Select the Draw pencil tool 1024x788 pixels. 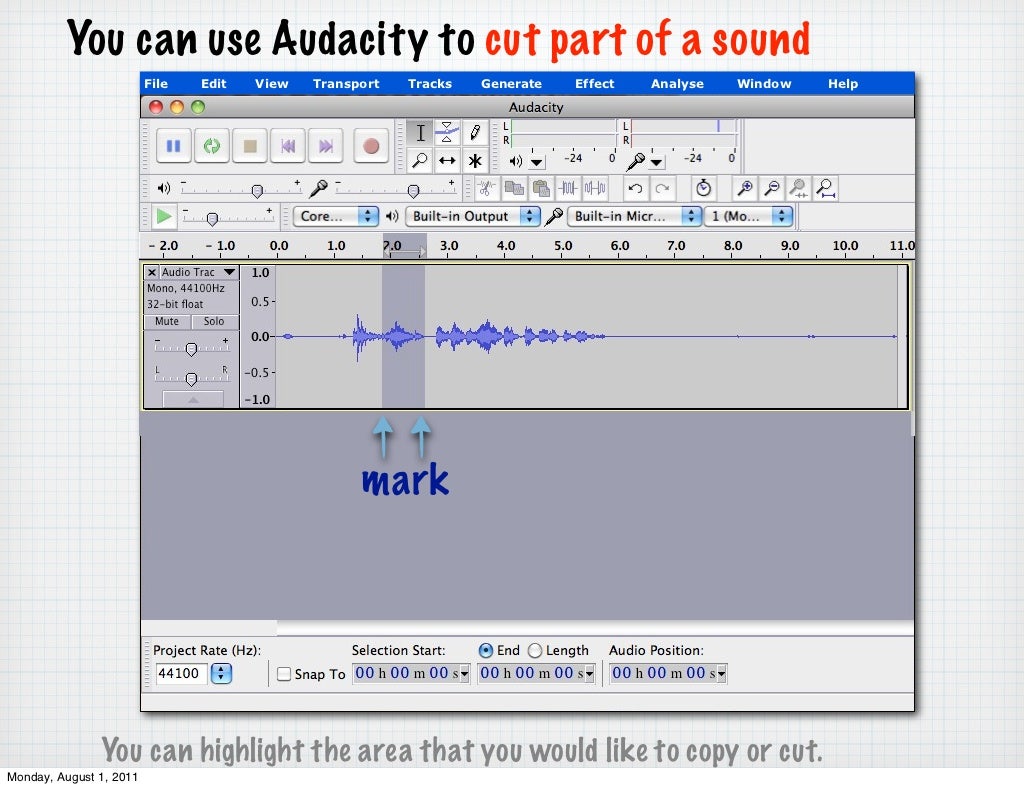(x=475, y=133)
